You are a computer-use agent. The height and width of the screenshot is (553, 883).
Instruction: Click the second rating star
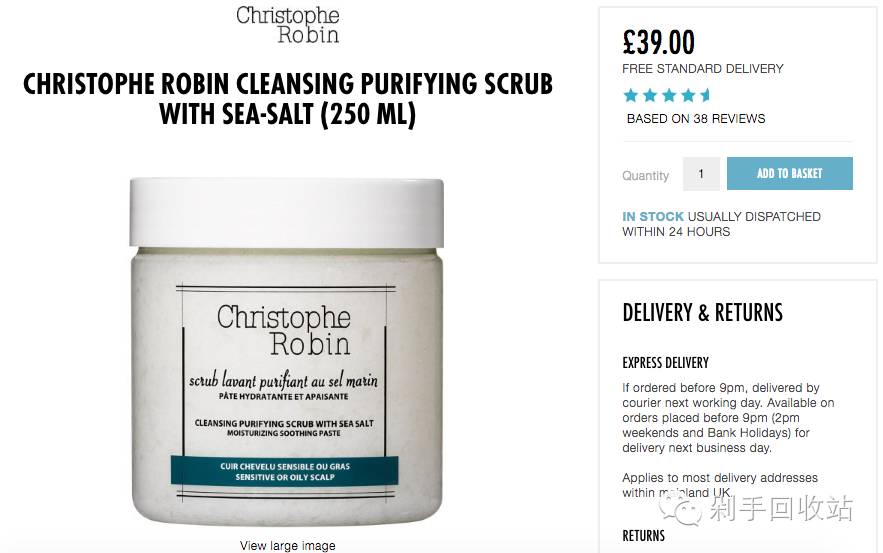point(650,95)
